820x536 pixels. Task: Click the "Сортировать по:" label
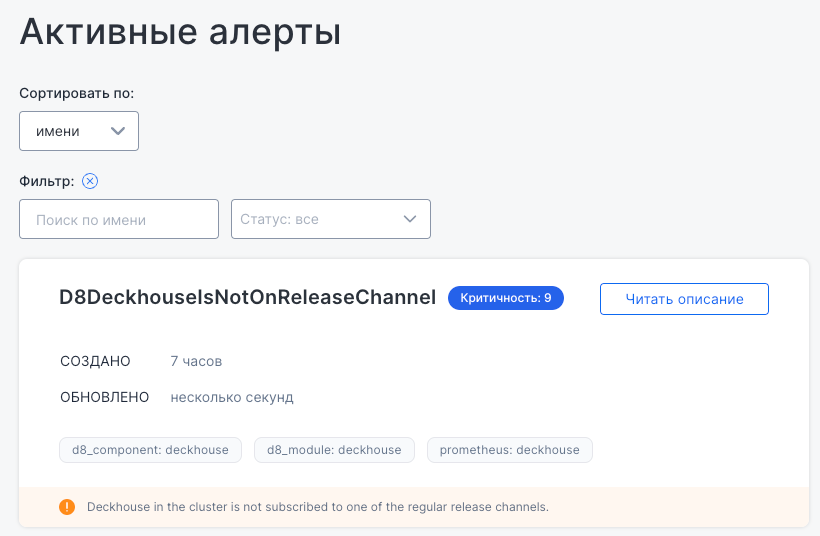click(x=77, y=93)
